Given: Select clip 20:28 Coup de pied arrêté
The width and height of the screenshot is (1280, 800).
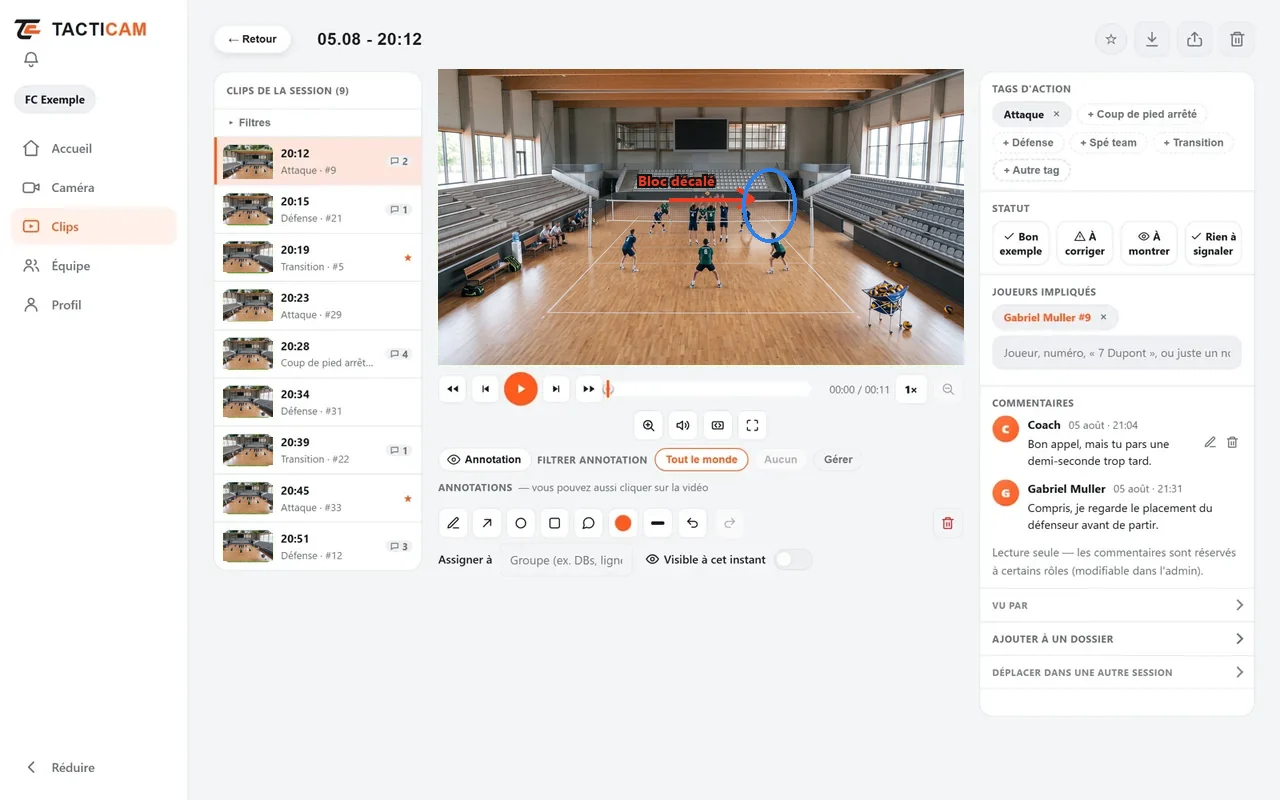Looking at the screenshot, I should point(318,354).
